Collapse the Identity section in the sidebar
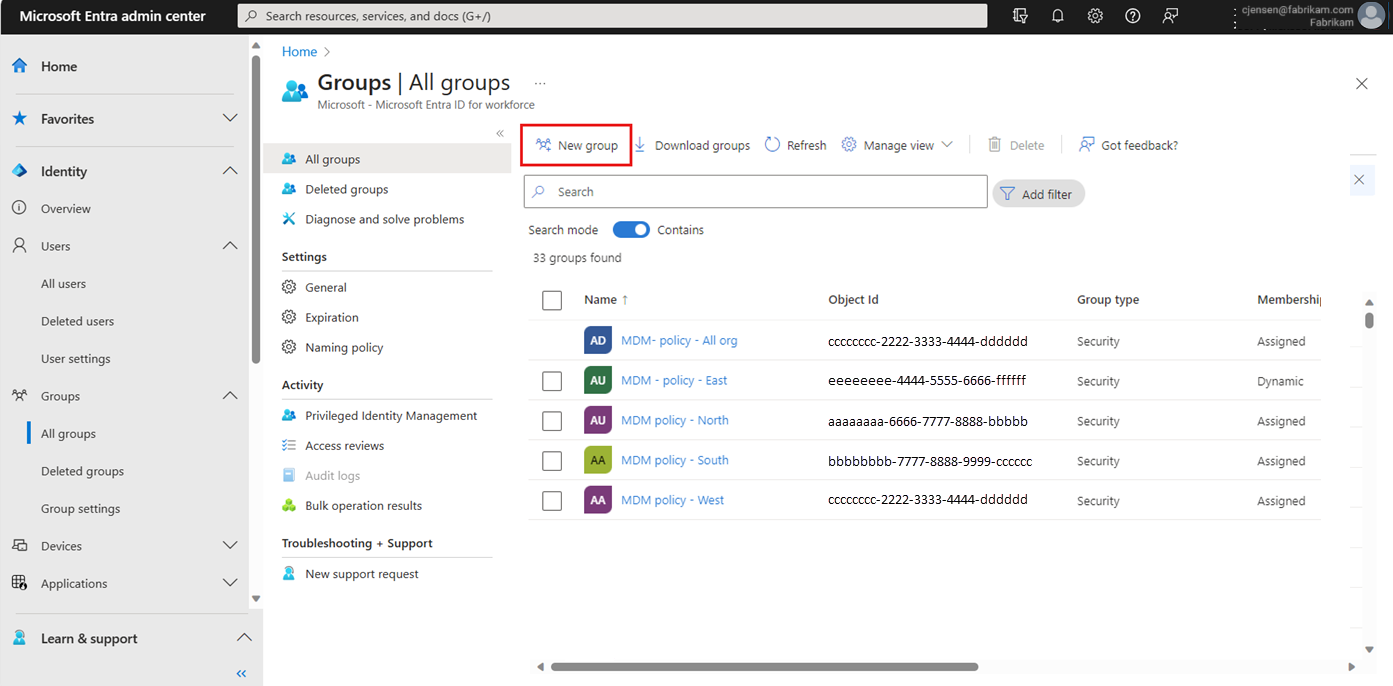Image resolution: width=1393 pixels, height=686 pixels. [x=230, y=171]
